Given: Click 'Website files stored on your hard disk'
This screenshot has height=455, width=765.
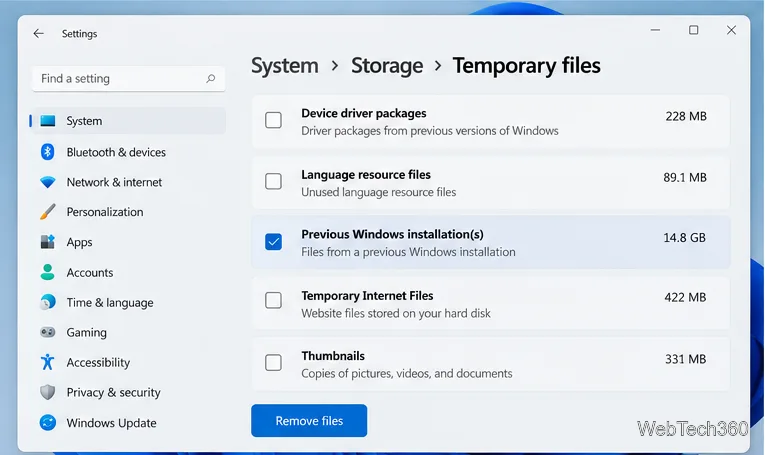Looking at the screenshot, I should pos(396,313).
